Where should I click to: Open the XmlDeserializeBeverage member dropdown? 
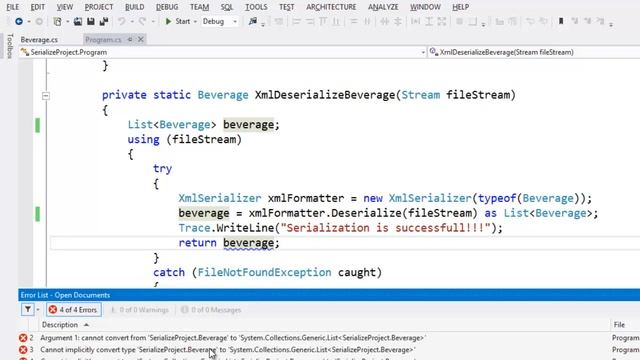coord(534,52)
